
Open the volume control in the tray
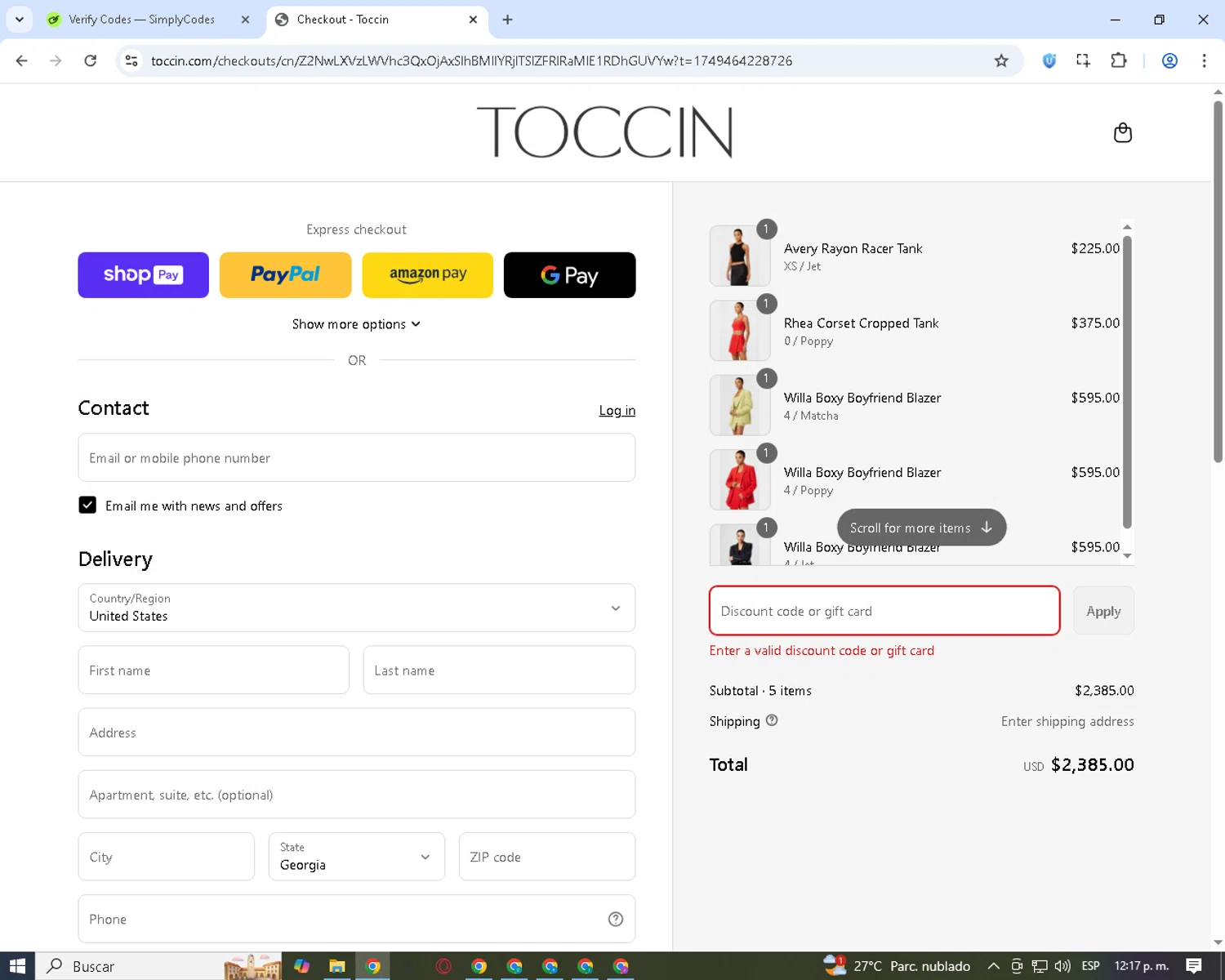point(1062,966)
